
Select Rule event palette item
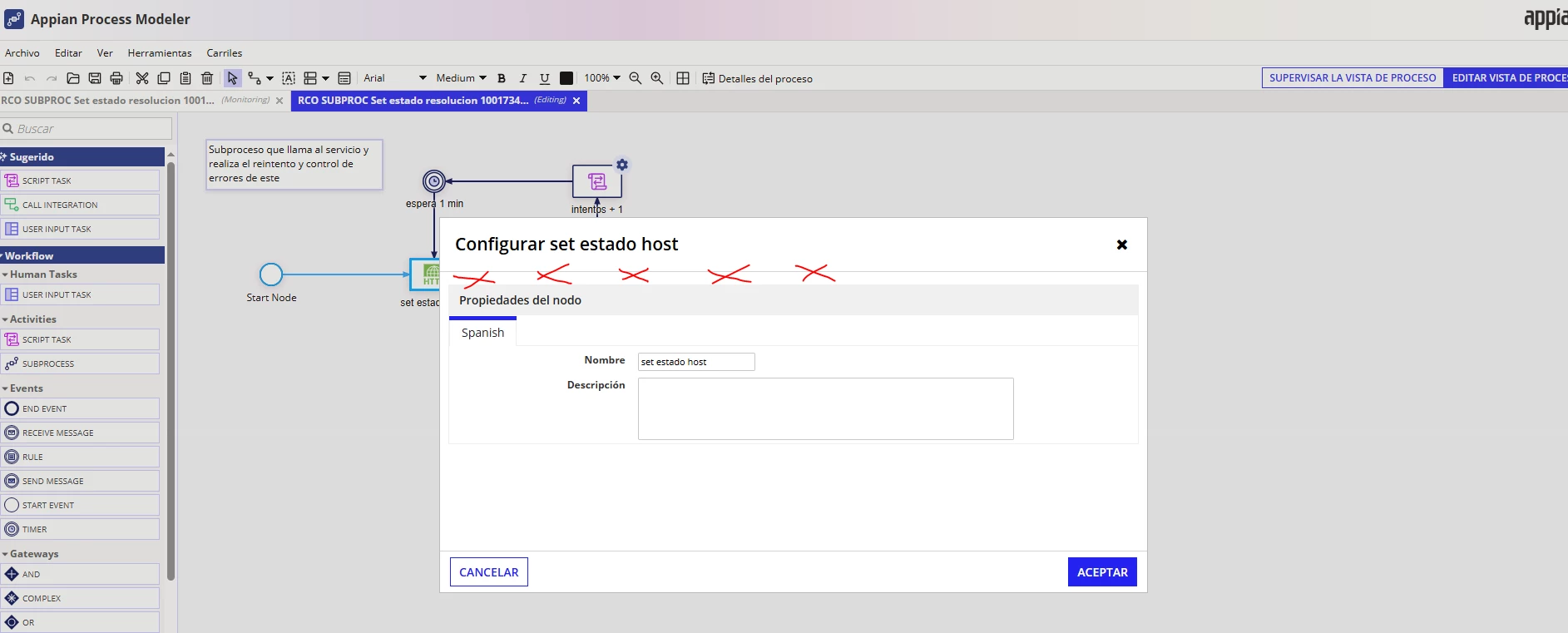[80, 457]
